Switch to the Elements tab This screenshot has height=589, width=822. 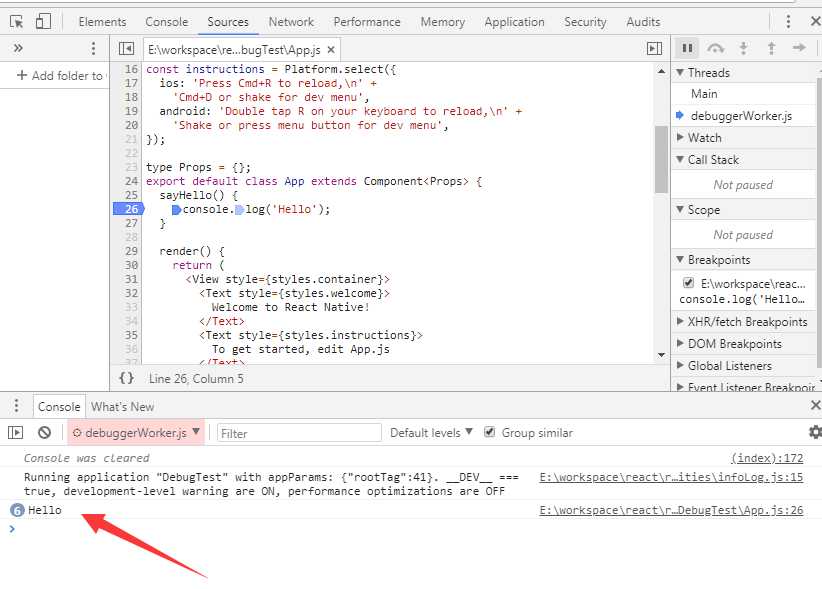(x=102, y=22)
